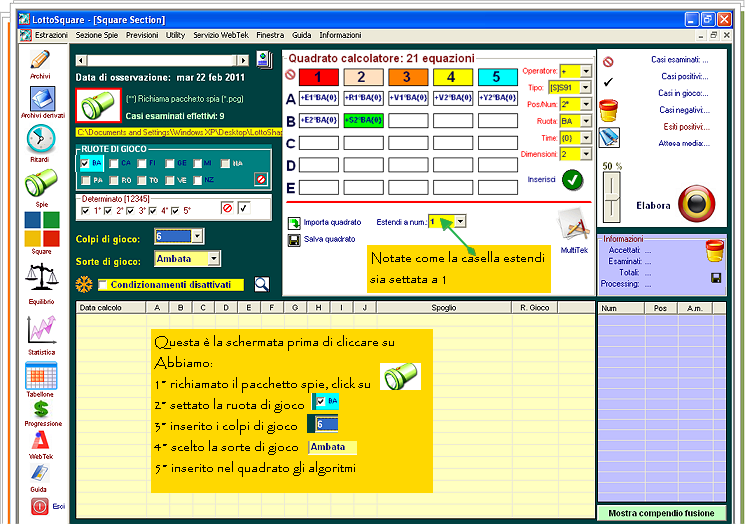The image size is (745, 524).
Task: Click Mostra compendio fusione button
Action: coord(661,513)
